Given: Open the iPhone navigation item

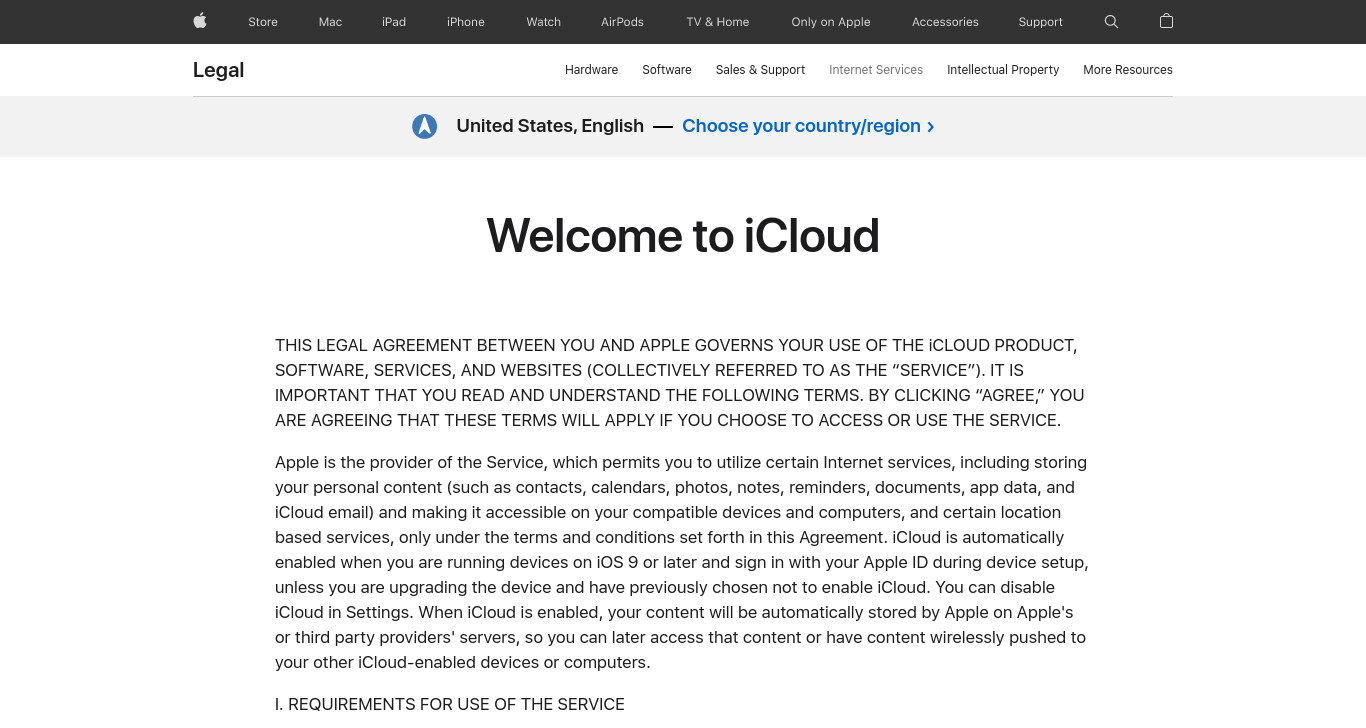Looking at the screenshot, I should tap(466, 22).
